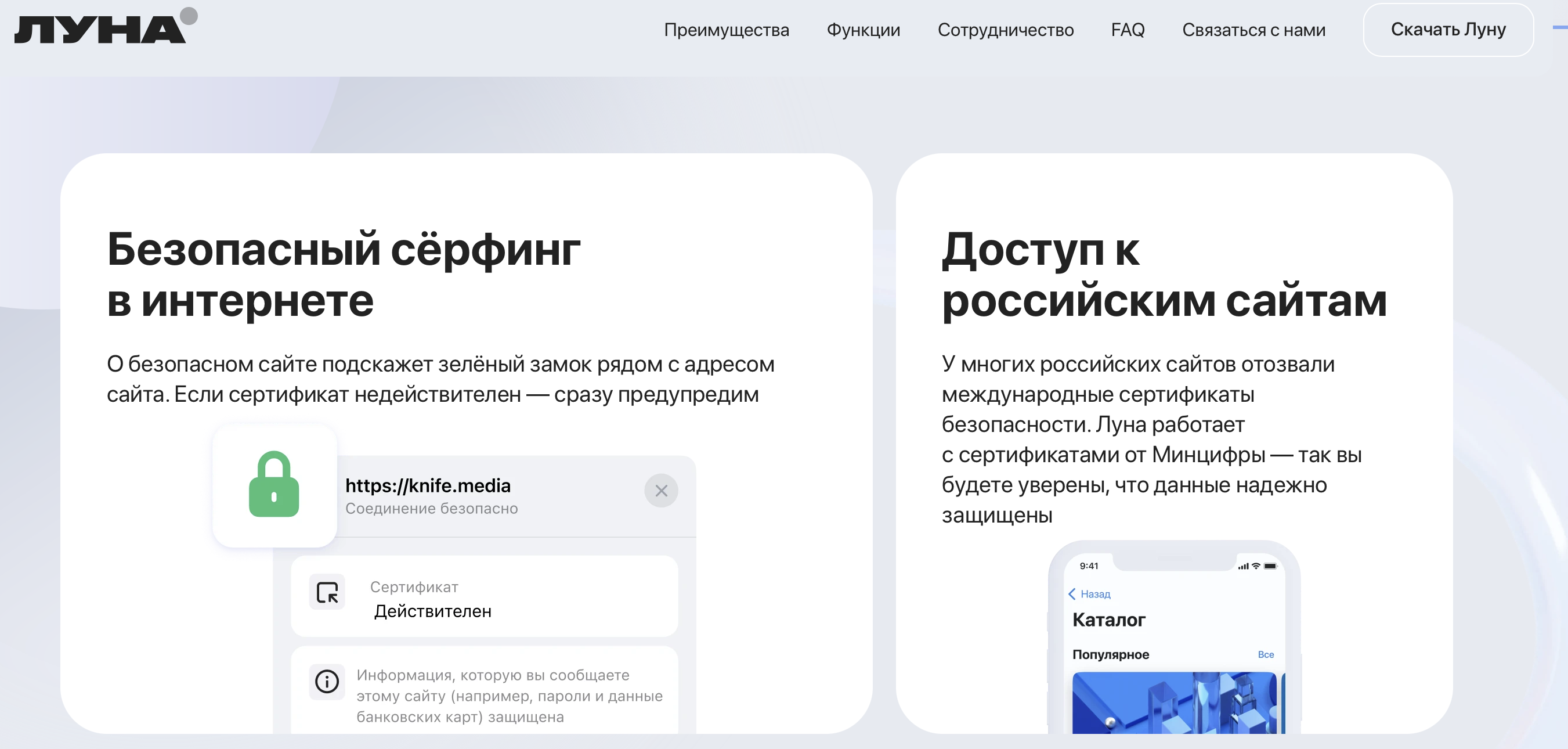Click the Wi-Fi icon in the phone status bar
The image size is (1568, 749).
(x=1256, y=566)
